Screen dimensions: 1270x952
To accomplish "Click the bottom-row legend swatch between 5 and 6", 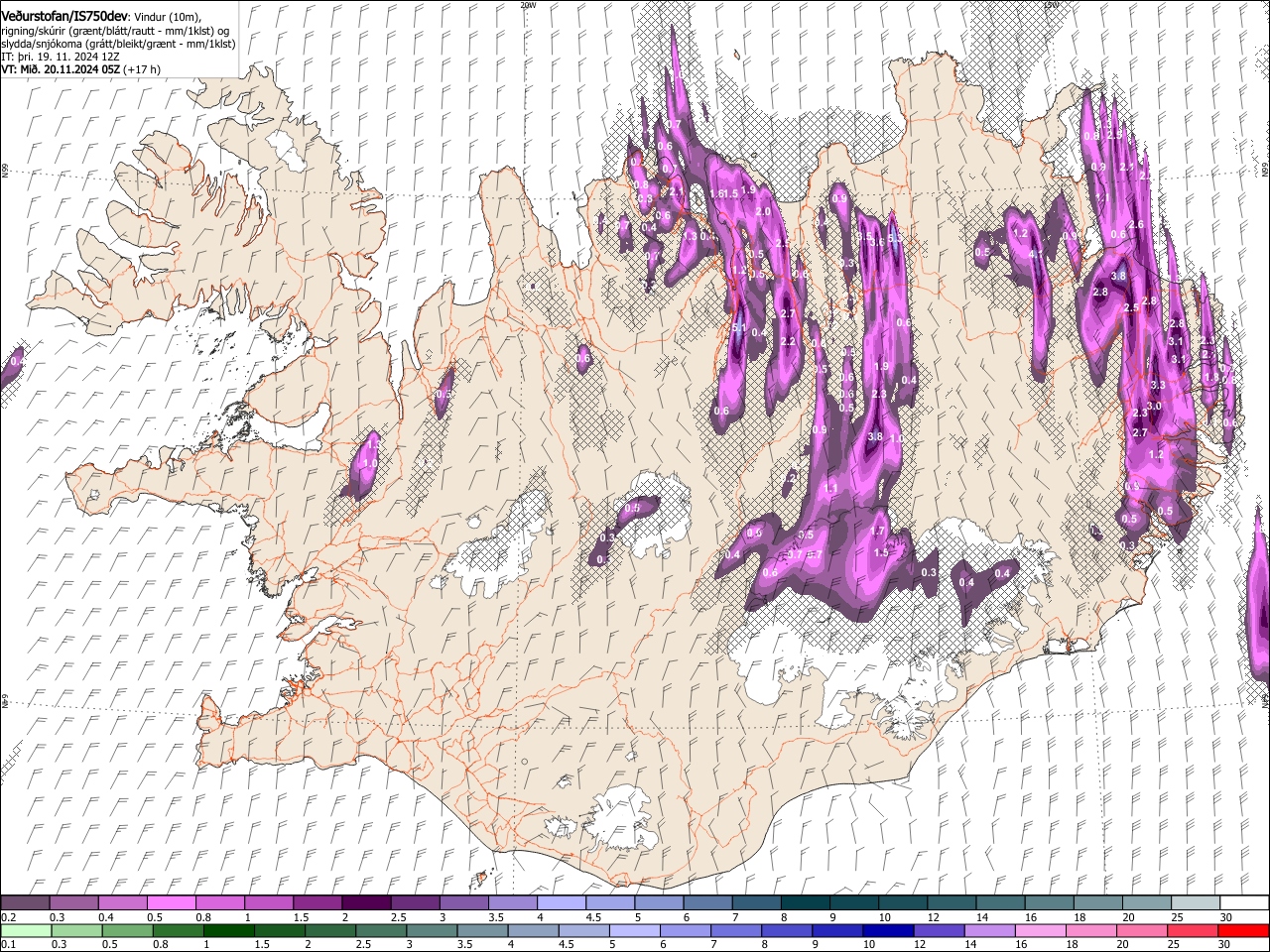I will tap(634, 930).
